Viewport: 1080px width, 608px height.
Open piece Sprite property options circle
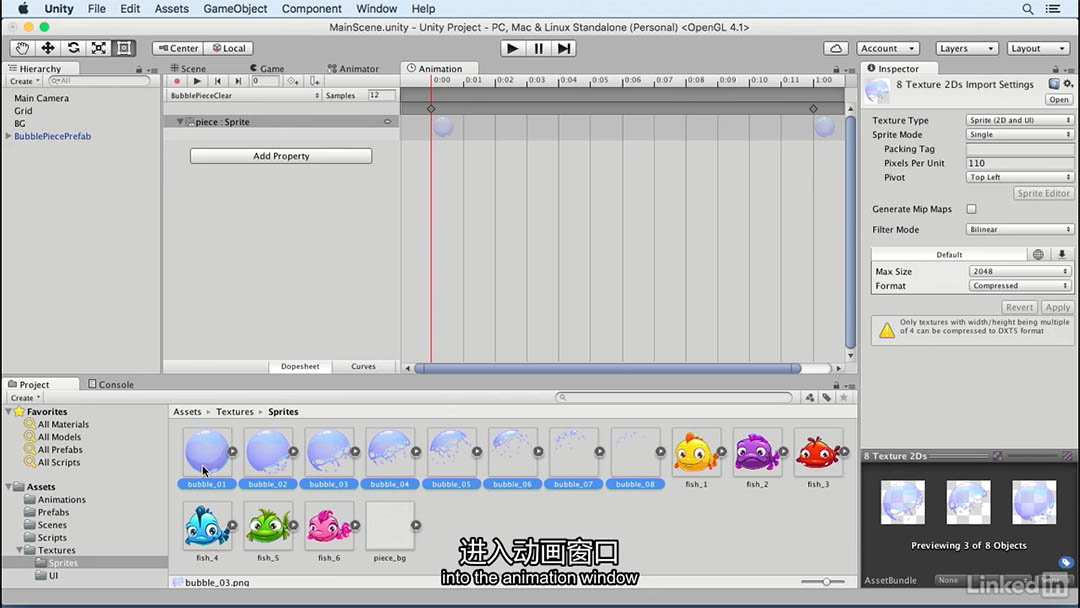click(387, 122)
